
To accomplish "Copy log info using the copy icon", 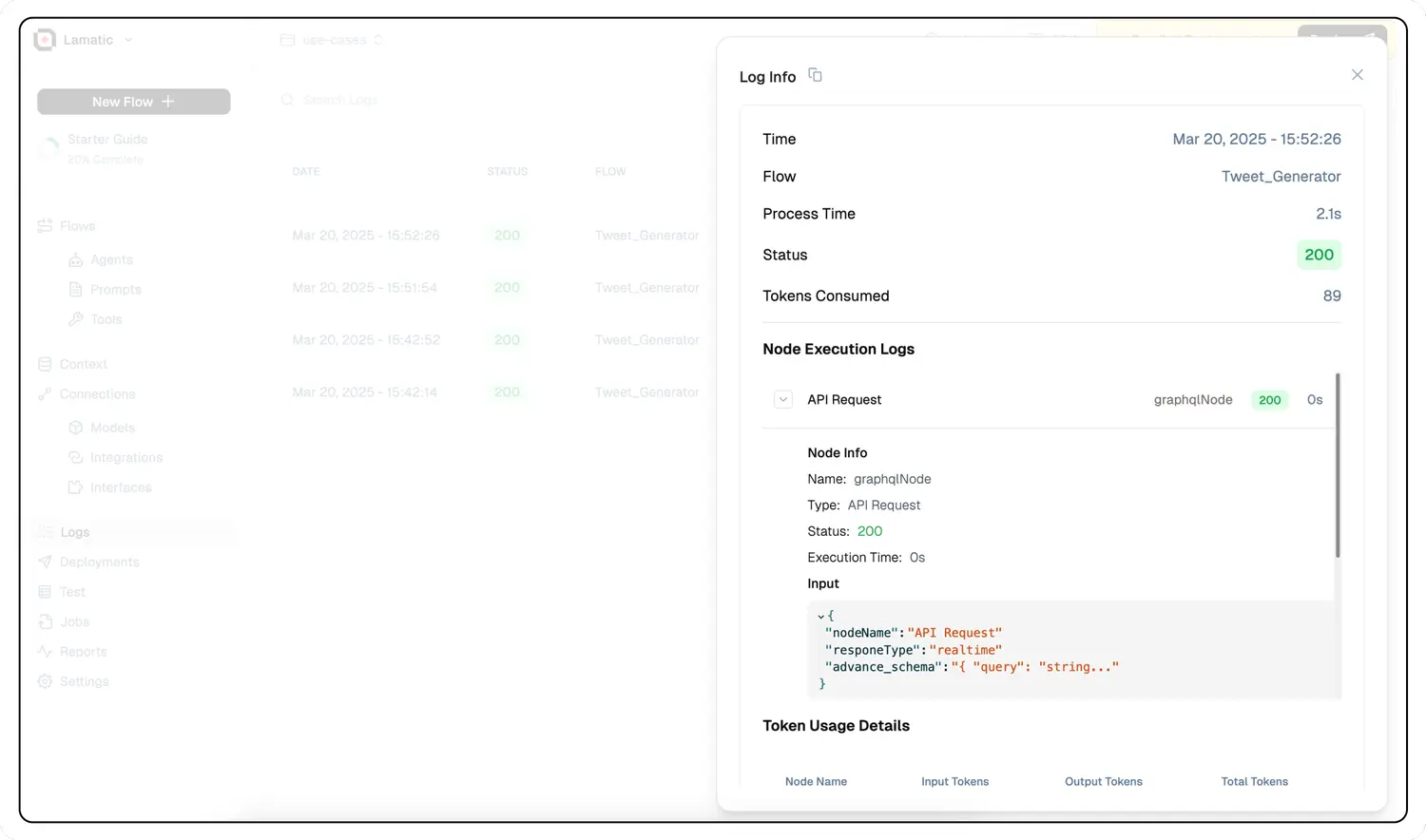I will [815, 75].
